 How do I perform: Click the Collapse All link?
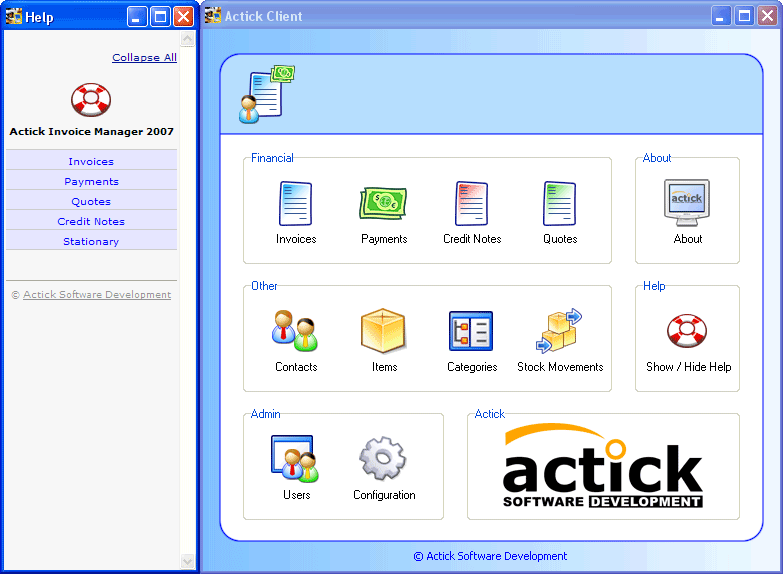coord(144,57)
